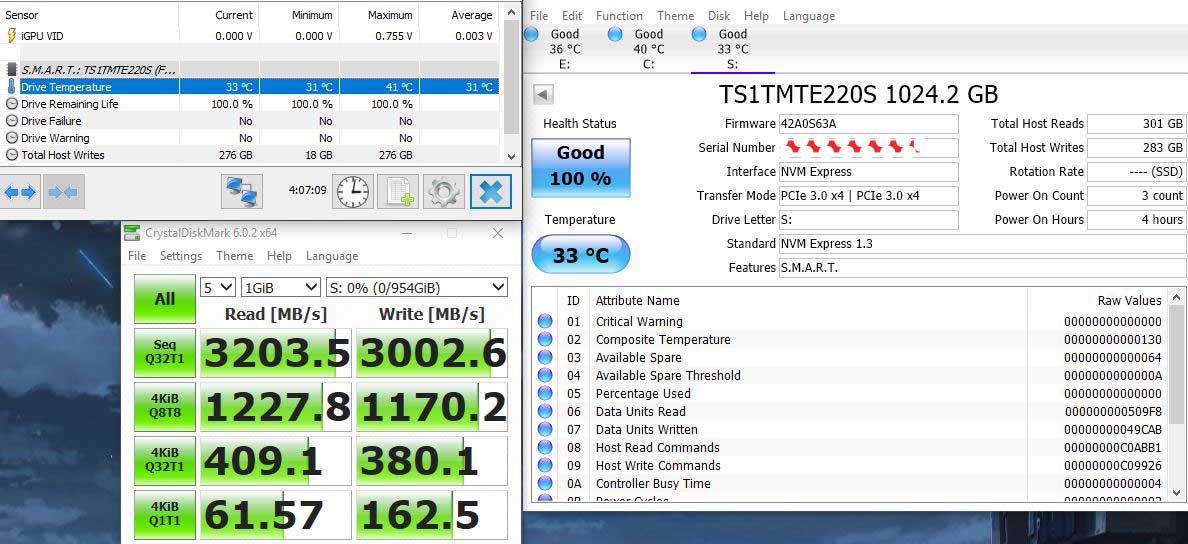Select drive E: status orb, 36 °C
Viewport: 1188px width, 544px height.
pos(532,34)
